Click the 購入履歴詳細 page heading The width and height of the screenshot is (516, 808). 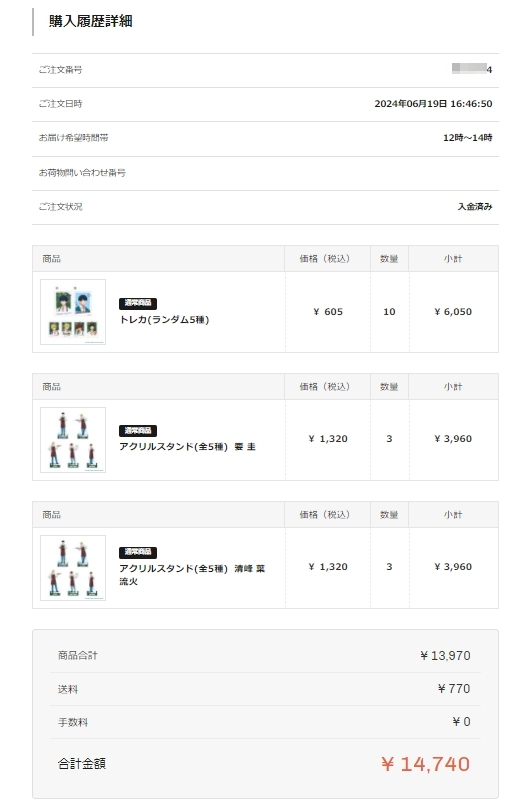91,21
